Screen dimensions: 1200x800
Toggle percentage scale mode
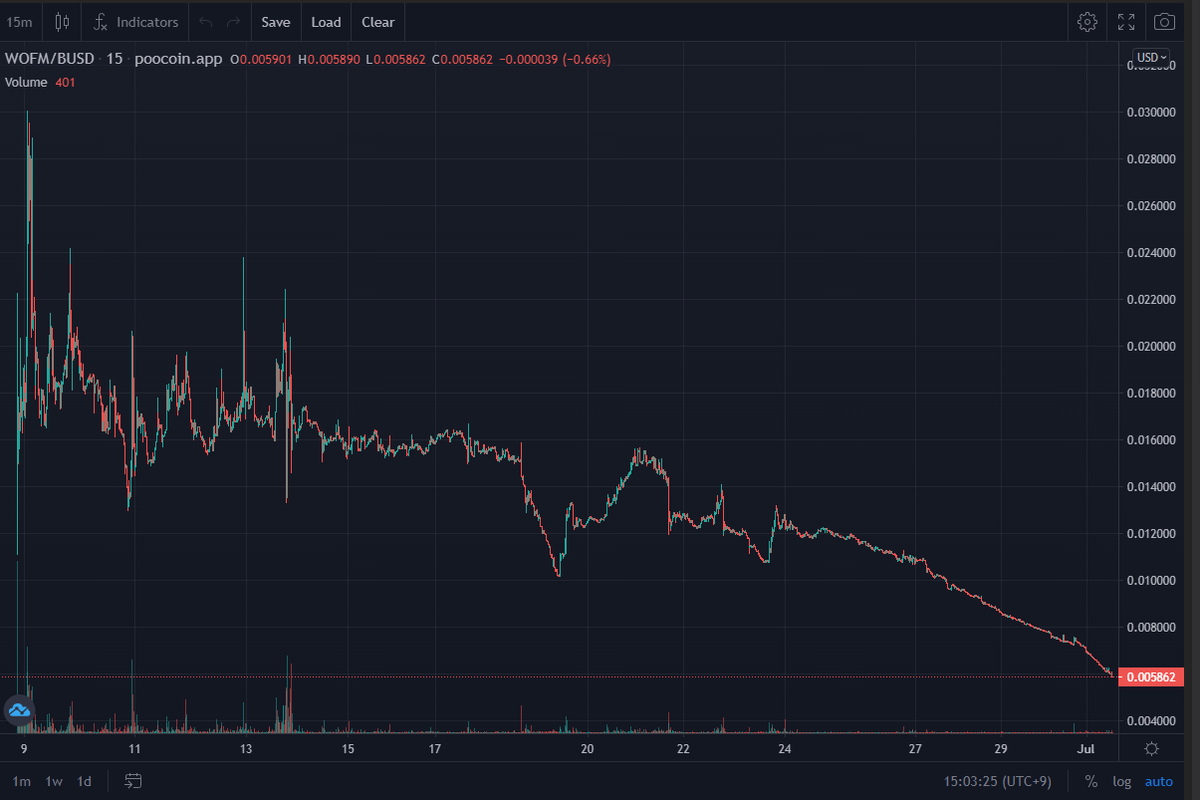1090,781
